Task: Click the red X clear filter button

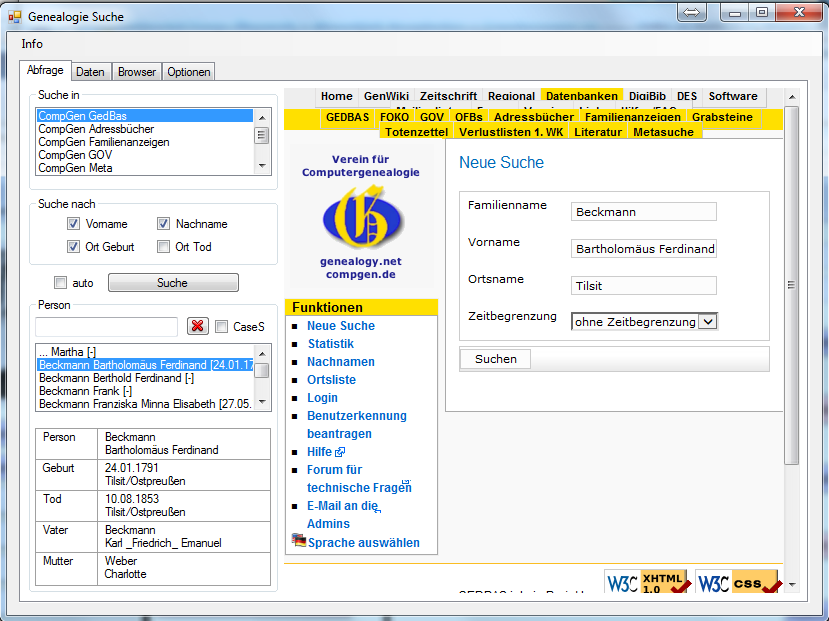Action: pyautogui.click(x=198, y=326)
